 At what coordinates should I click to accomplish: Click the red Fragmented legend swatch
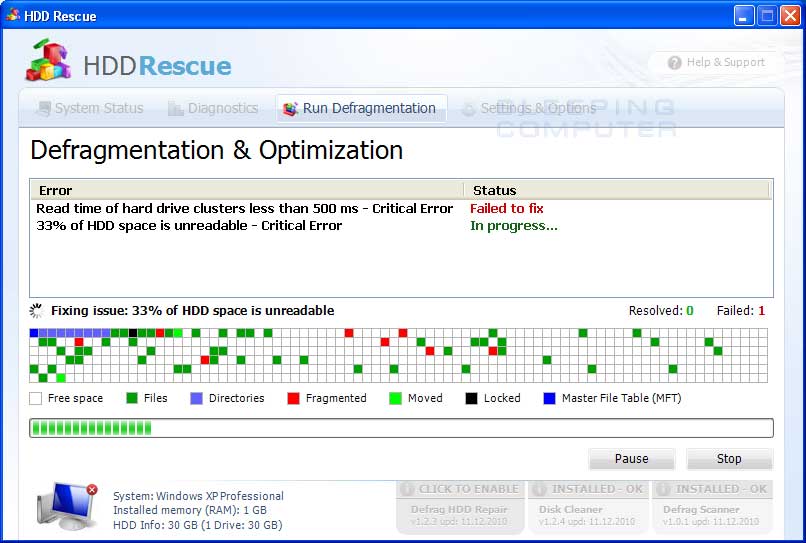(293, 398)
